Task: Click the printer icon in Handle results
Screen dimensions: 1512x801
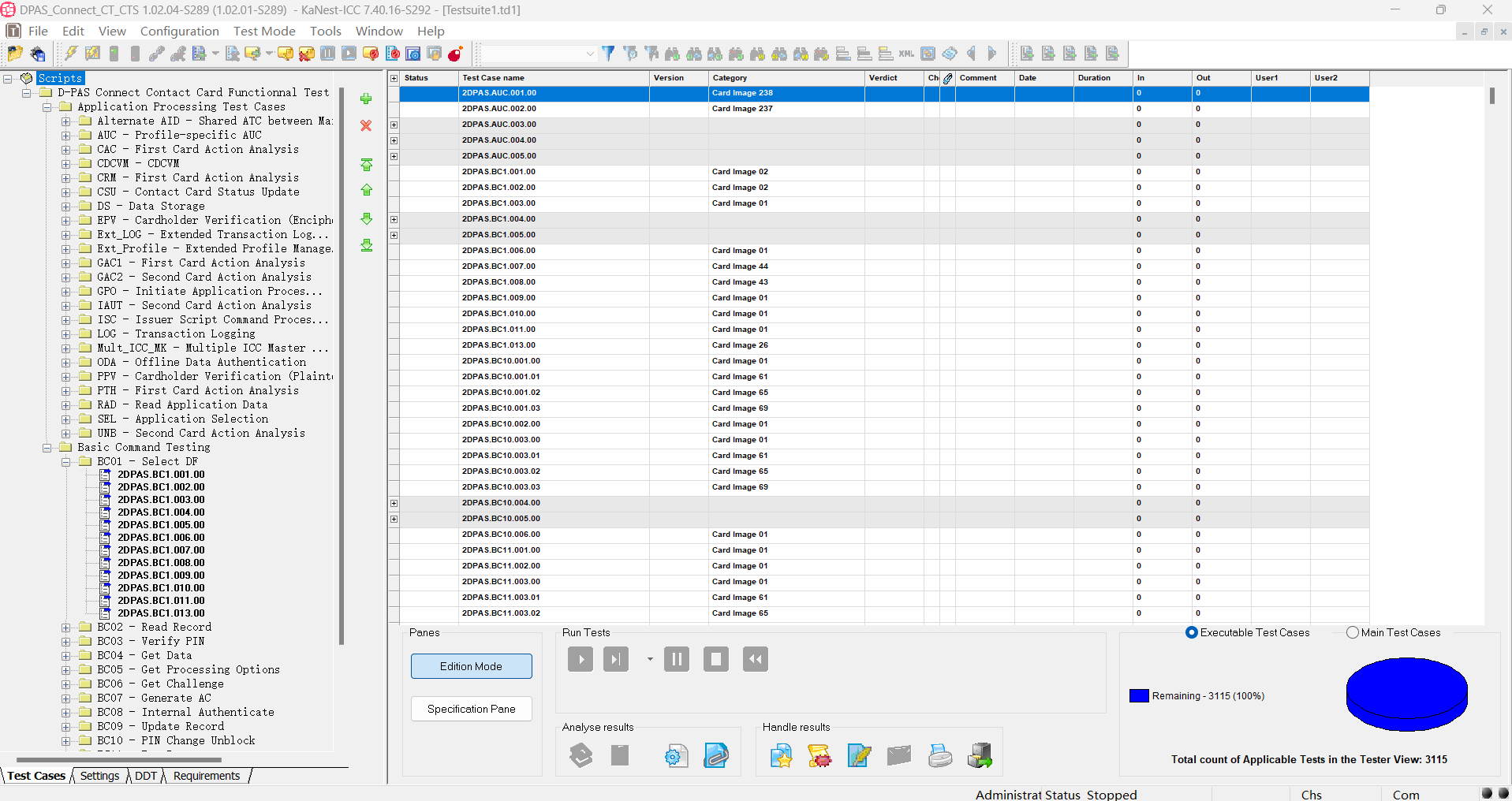Action: [939, 756]
